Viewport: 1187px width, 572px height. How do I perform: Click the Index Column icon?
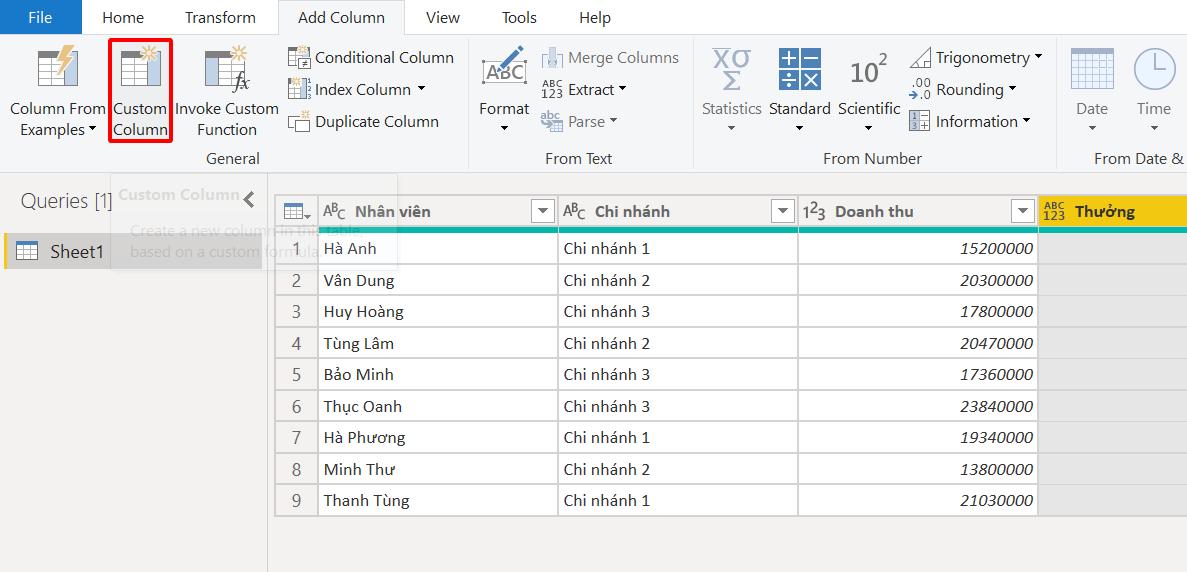point(299,89)
